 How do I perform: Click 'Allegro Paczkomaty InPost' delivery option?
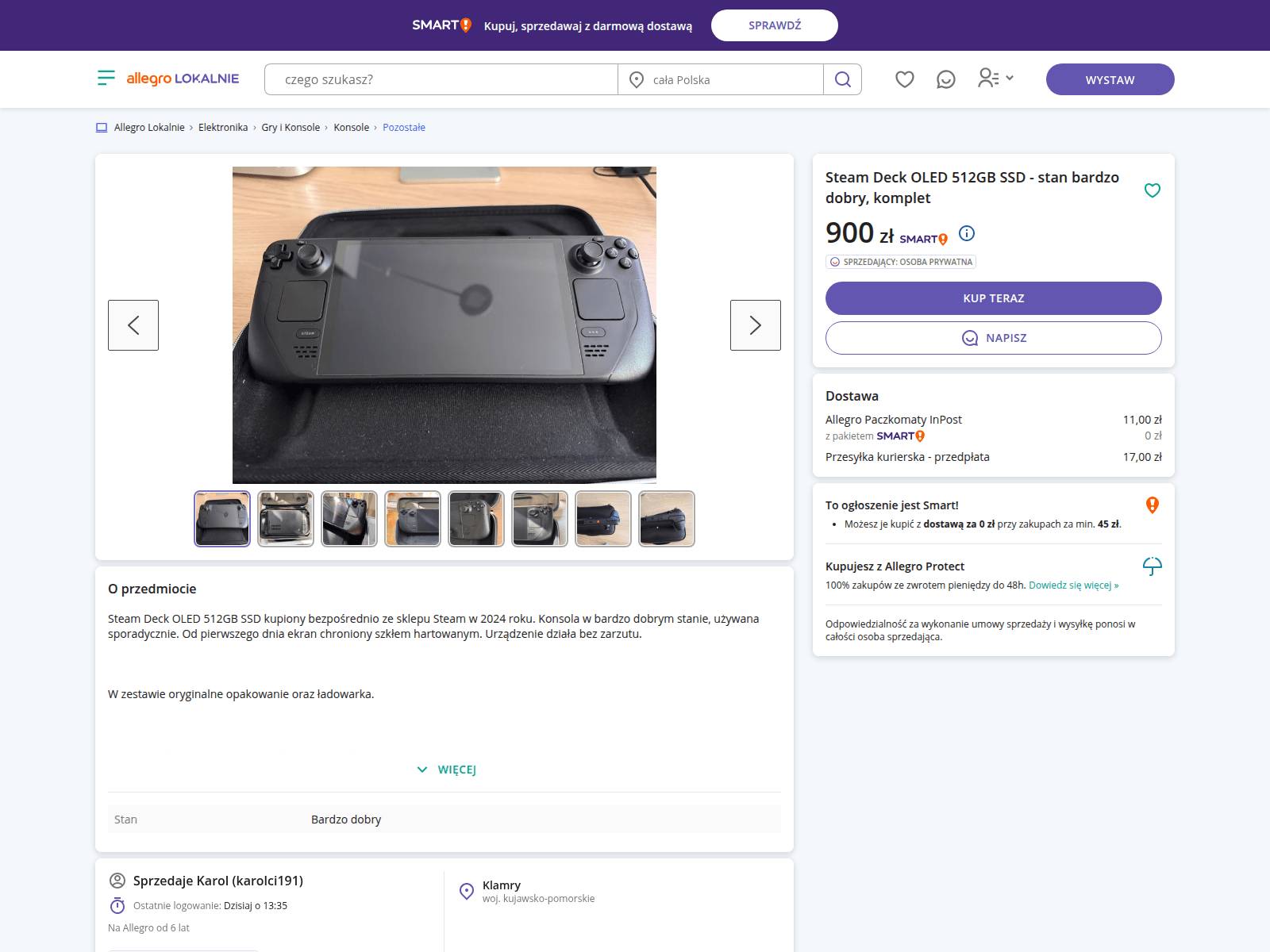click(894, 420)
